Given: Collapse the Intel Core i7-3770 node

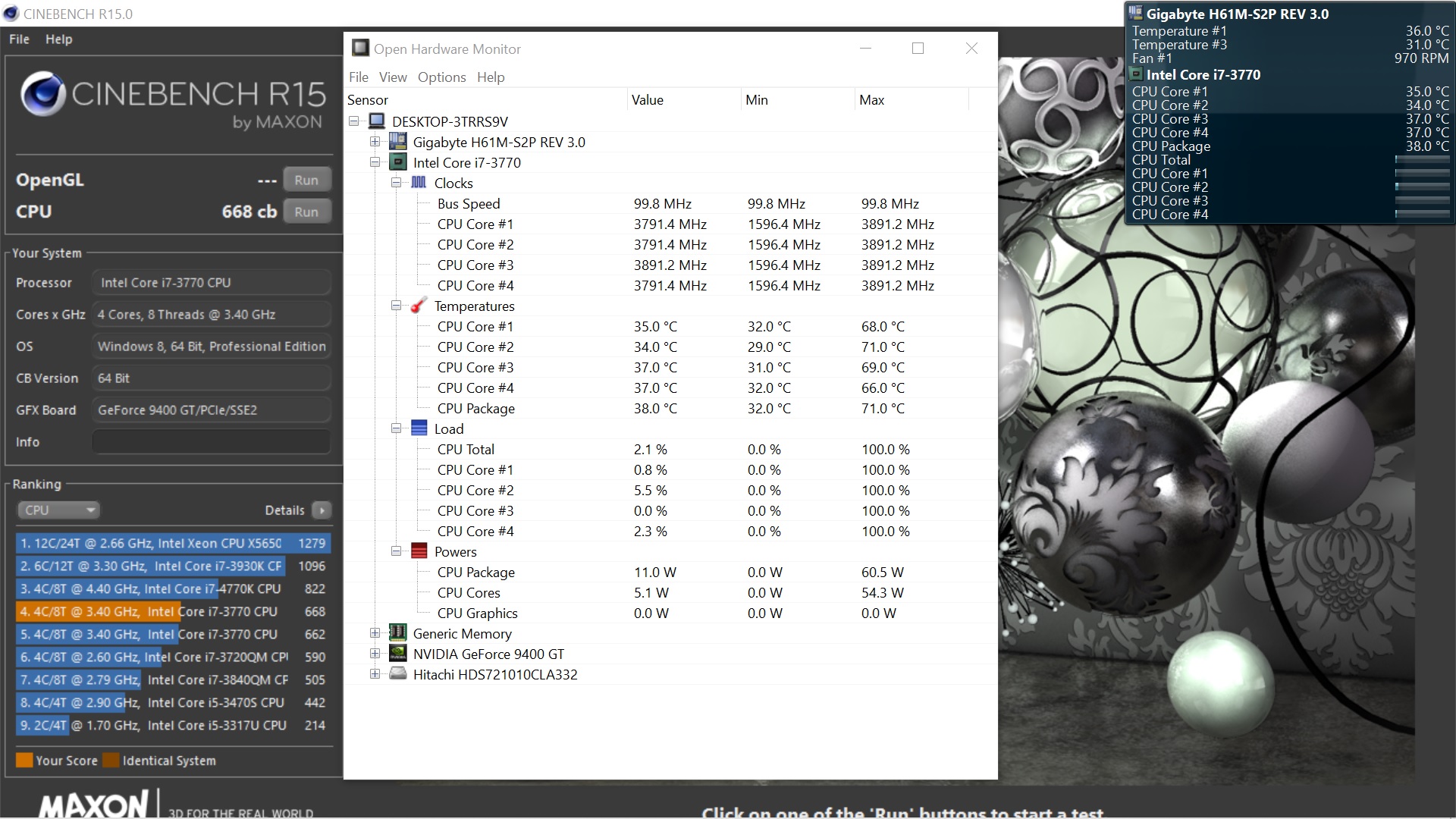Looking at the screenshot, I should (x=375, y=162).
